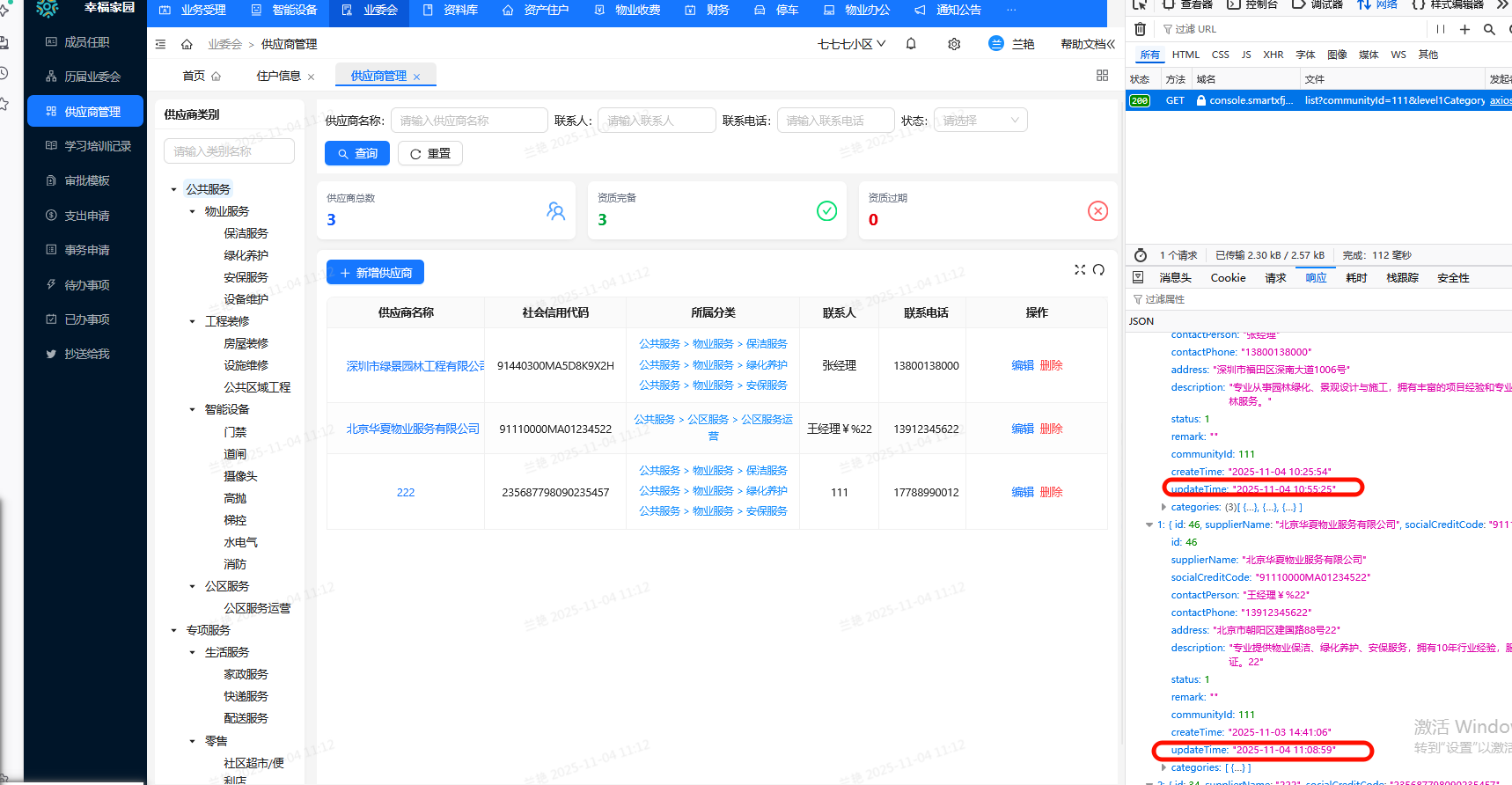Click the home breadcrumb icon
Viewport: 1512px width, 785px height.
(187, 44)
